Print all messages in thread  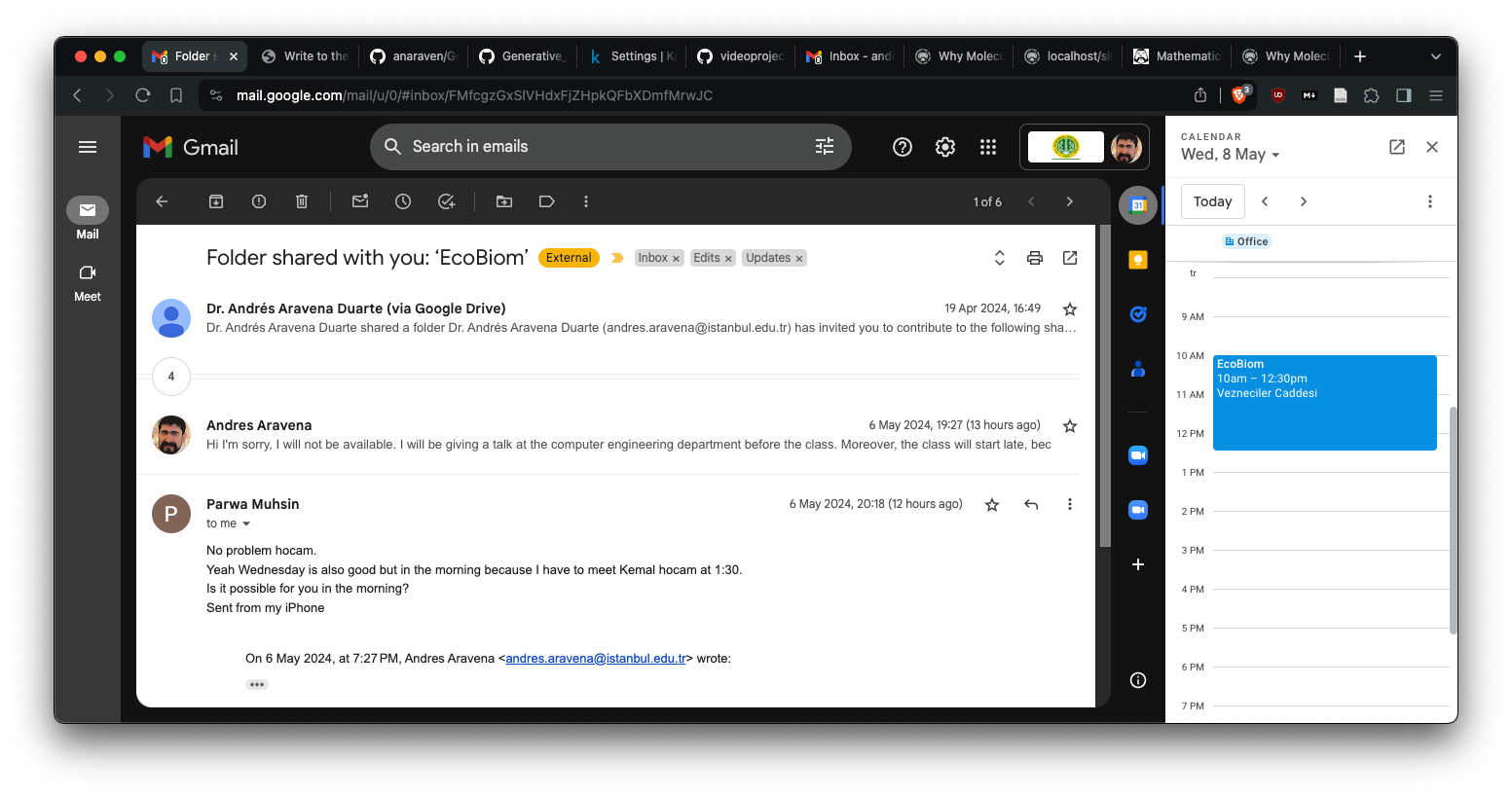pos(1035,258)
